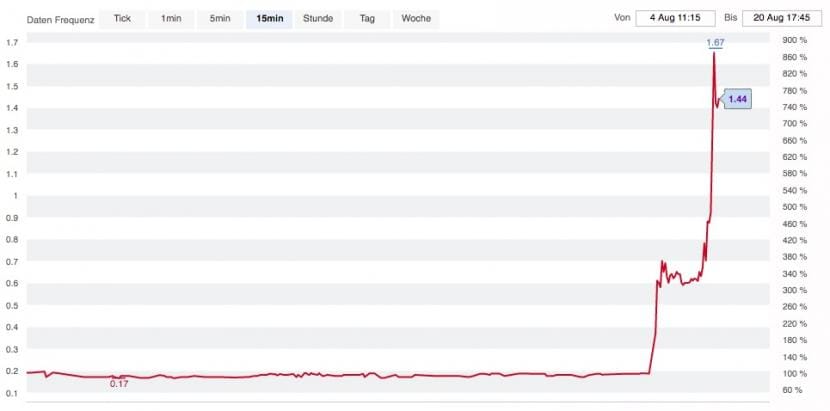Set the frequency to Stunde
This screenshot has height=411, width=830.
(318, 19)
